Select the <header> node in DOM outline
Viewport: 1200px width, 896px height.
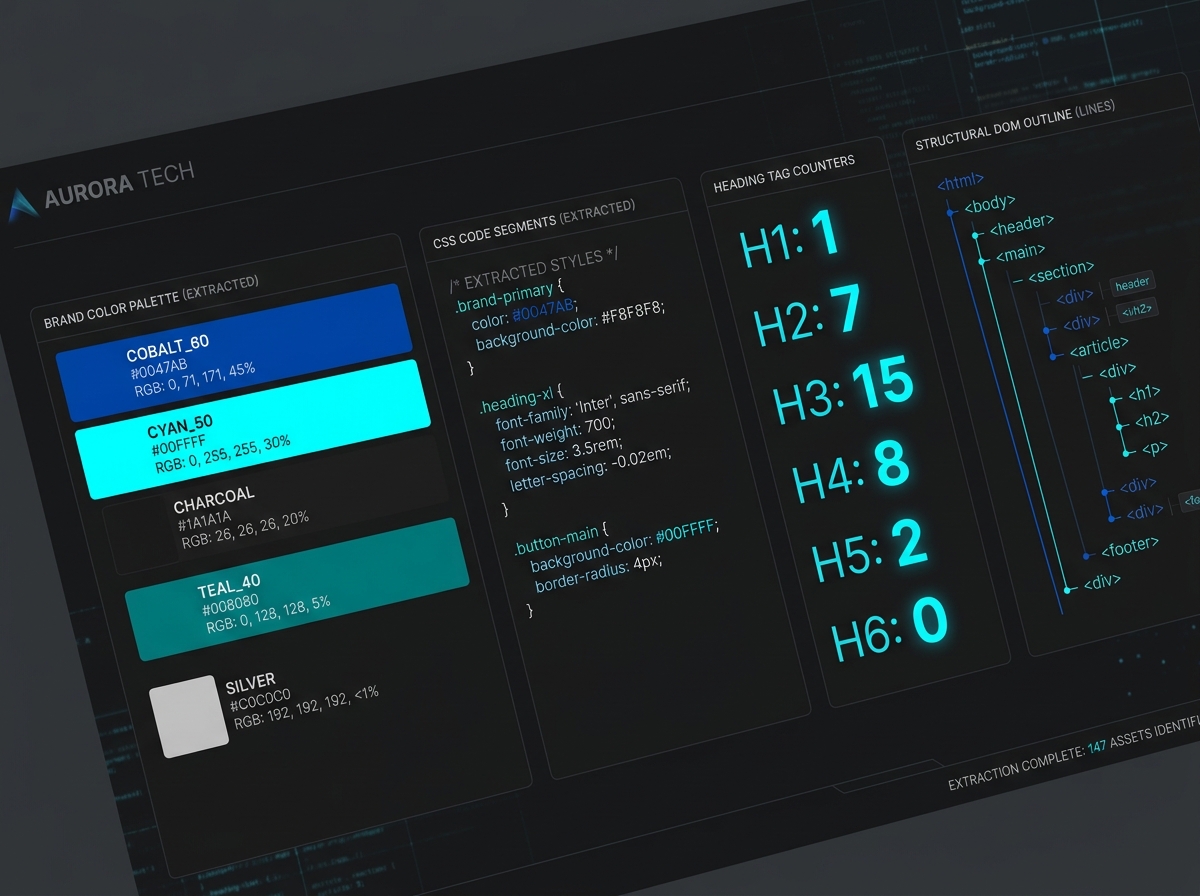click(1021, 224)
